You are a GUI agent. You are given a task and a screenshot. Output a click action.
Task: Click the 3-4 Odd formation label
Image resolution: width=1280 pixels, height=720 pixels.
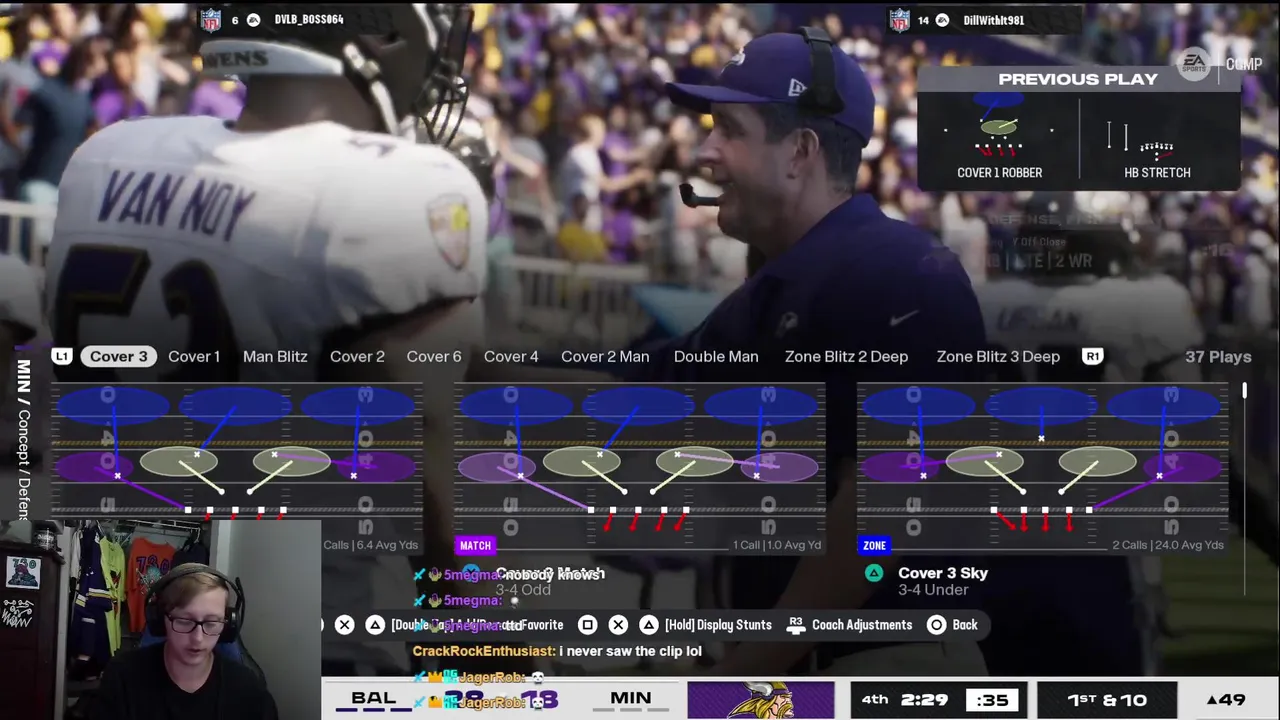click(523, 590)
